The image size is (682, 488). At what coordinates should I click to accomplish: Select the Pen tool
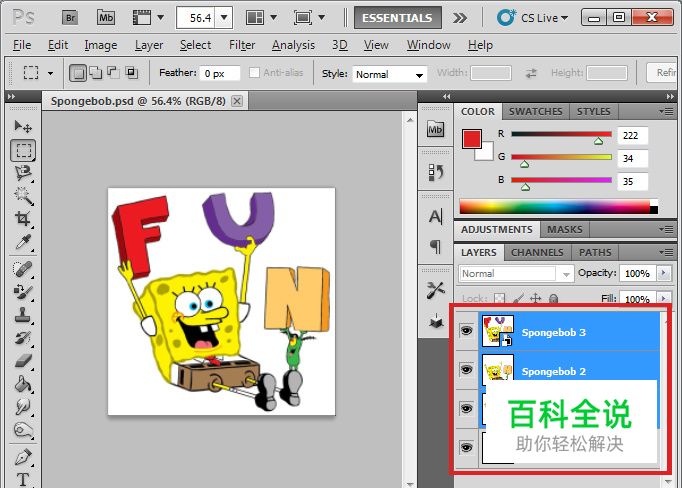tap(23, 457)
